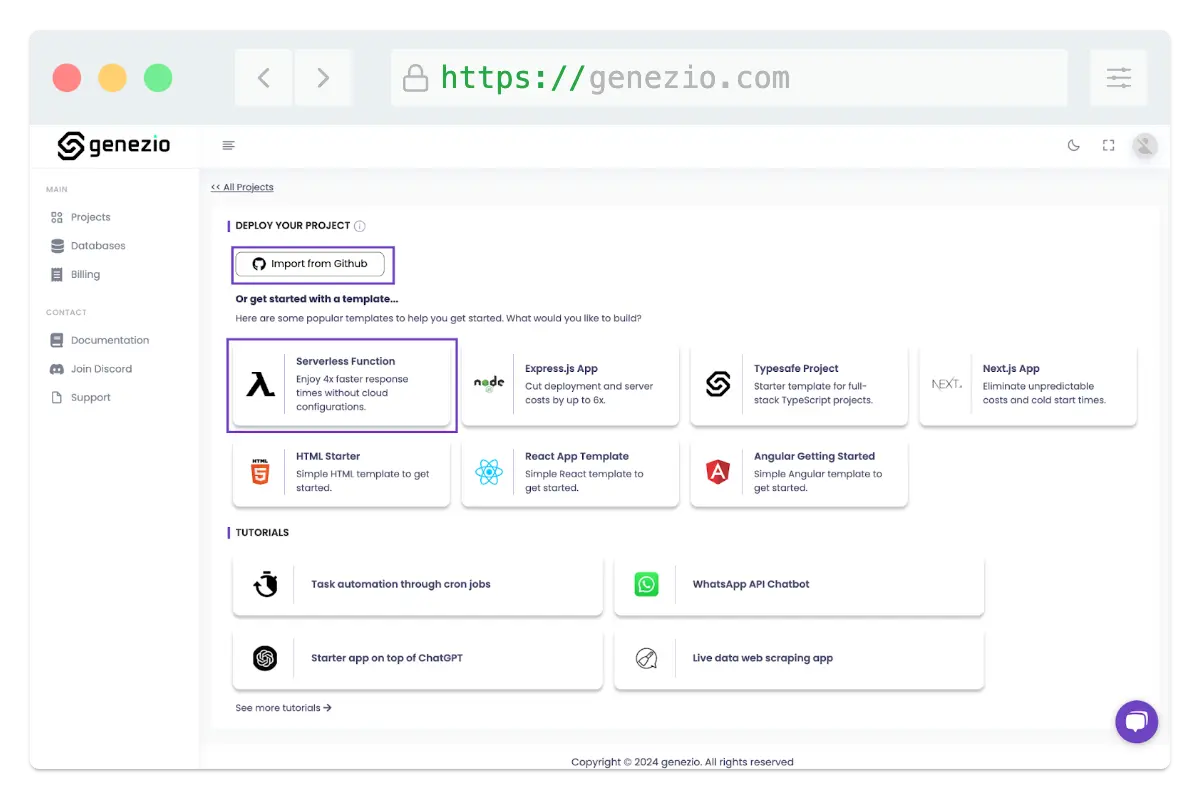Click the address bar padlock icon

coord(415,79)
